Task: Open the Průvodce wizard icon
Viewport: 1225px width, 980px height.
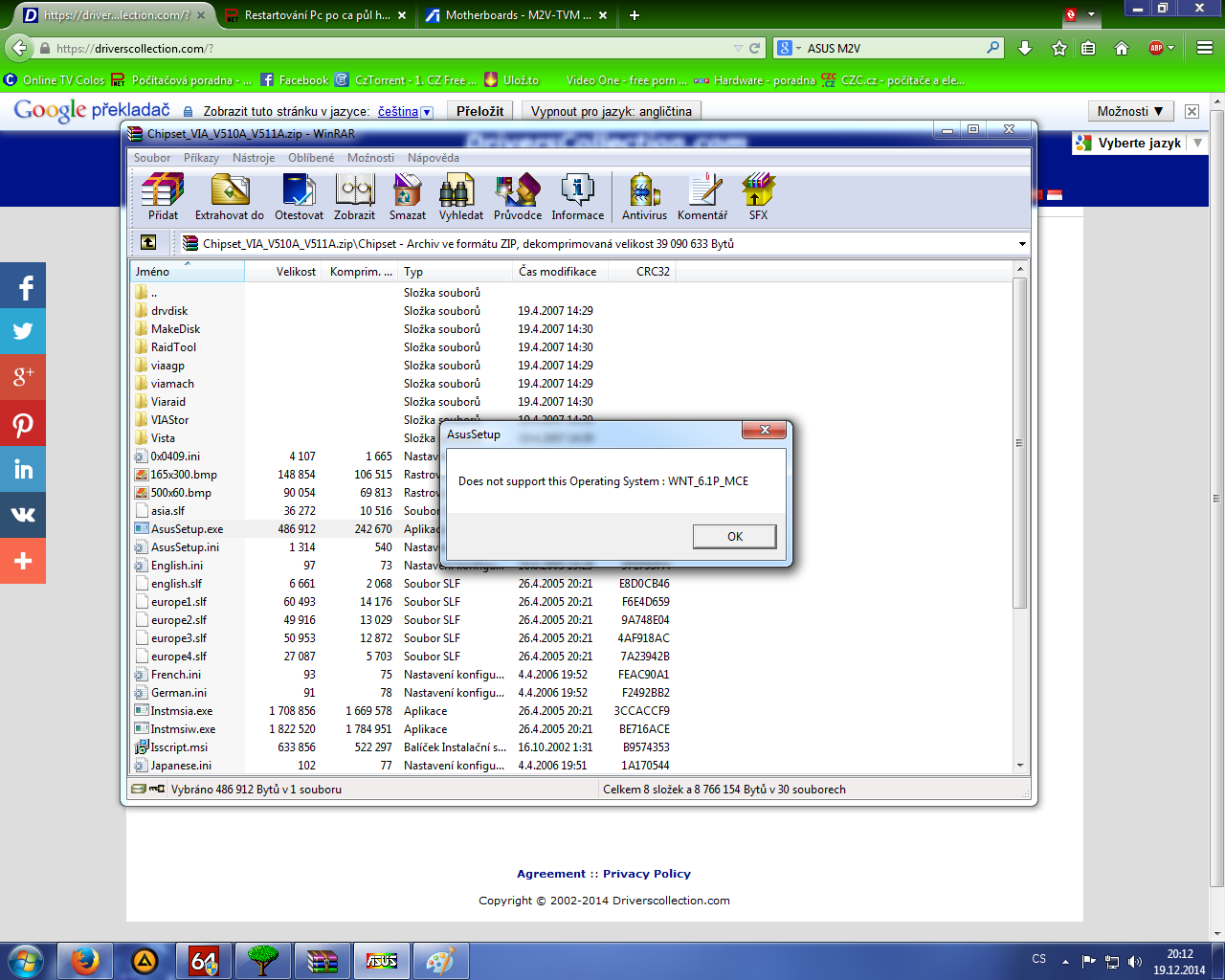Action: click(x=518, y=197)
